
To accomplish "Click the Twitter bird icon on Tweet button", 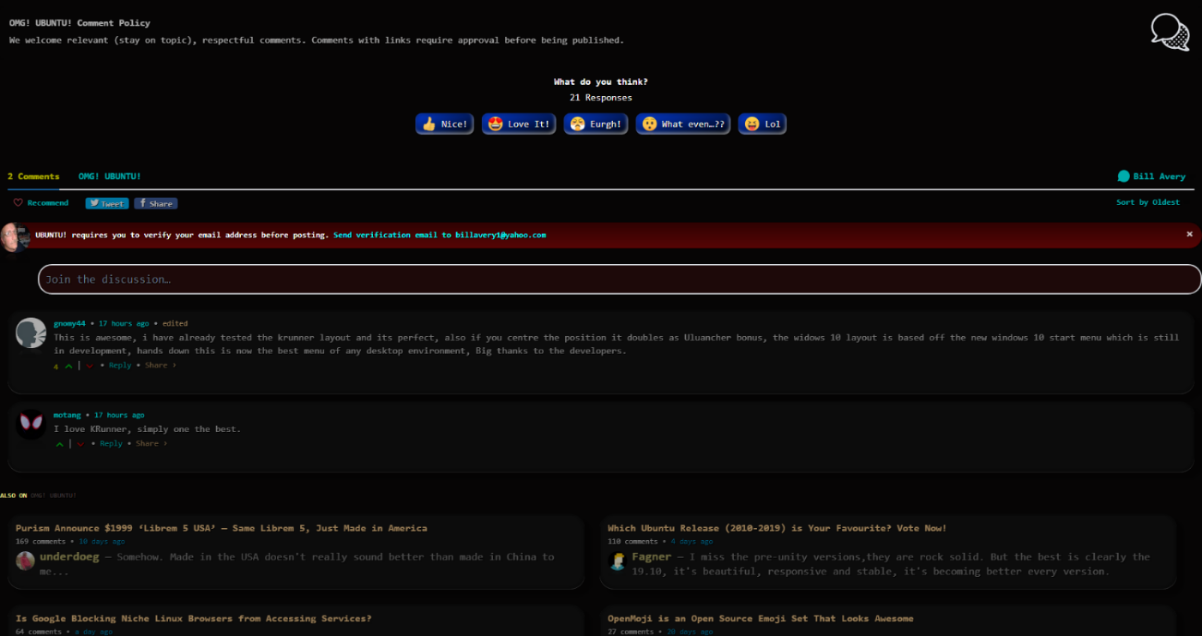I will tap(95, 203).
